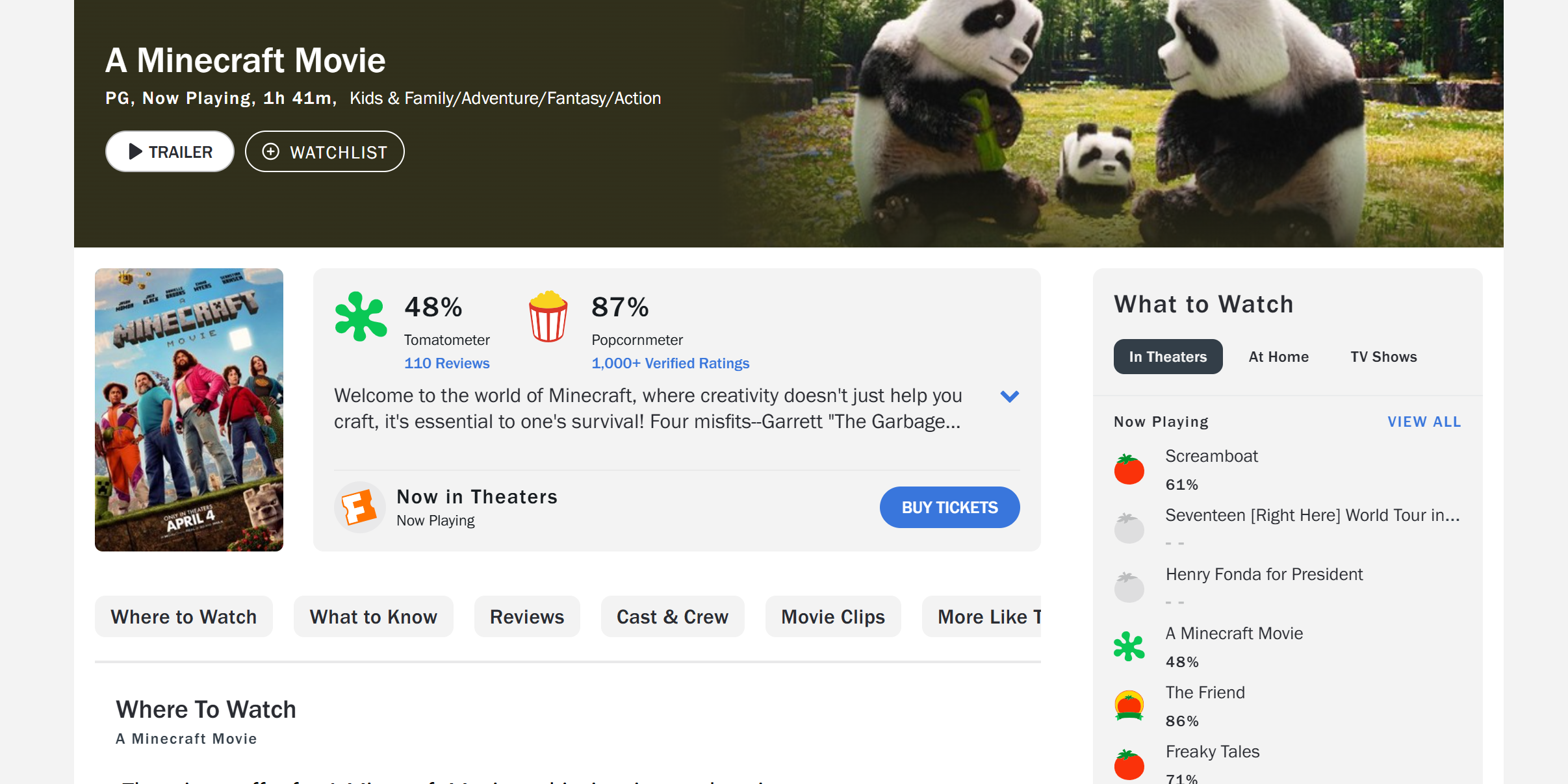Click the play triangle on the Trailer button
The width and height of the screenshot is (1568, 784).
pyautogui.click(x=135, y=151)
